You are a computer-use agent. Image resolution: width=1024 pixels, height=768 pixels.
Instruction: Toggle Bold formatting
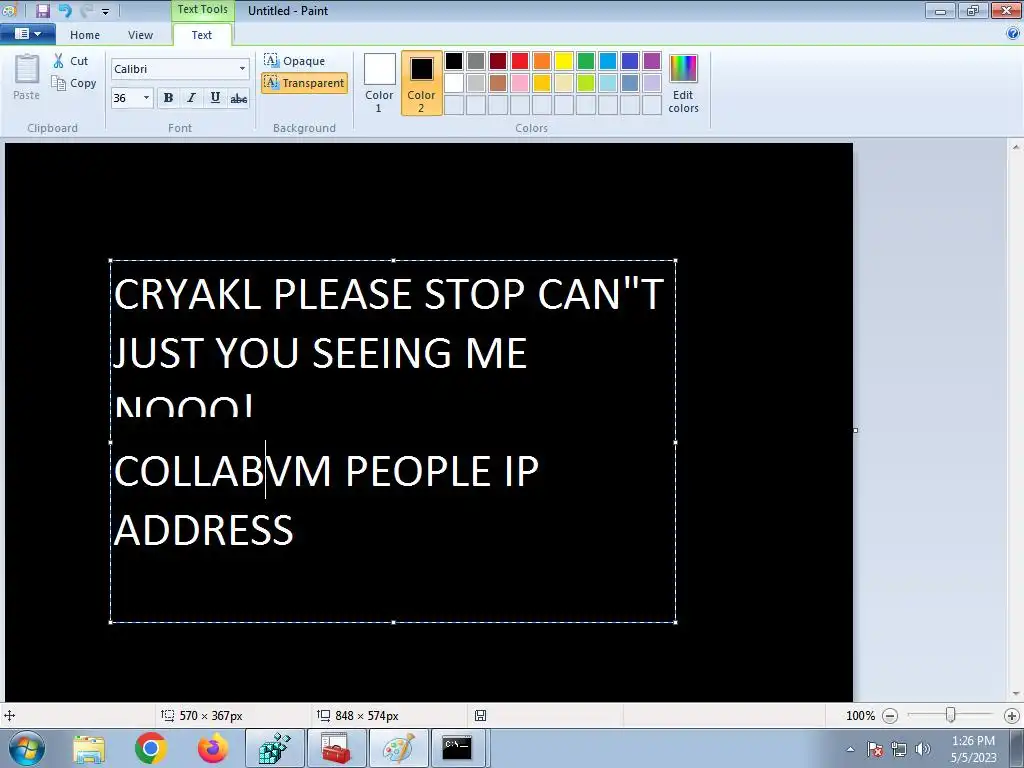[x=168, y=98]
